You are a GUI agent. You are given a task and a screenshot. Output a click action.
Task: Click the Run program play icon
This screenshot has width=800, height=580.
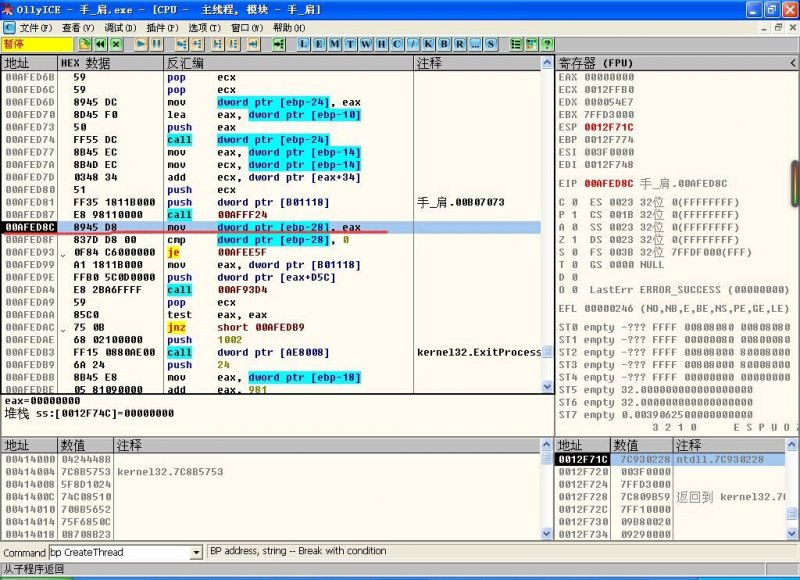[140, 45]
